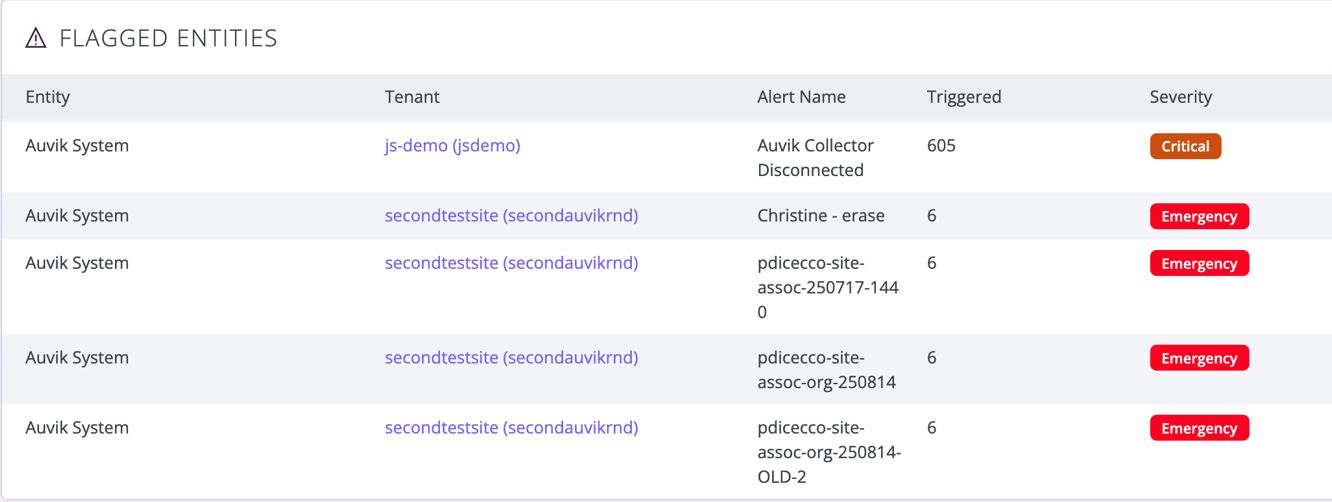1332x502 pixels.
Task: Select the Christine - erase alert name
Action: point(821,216)
